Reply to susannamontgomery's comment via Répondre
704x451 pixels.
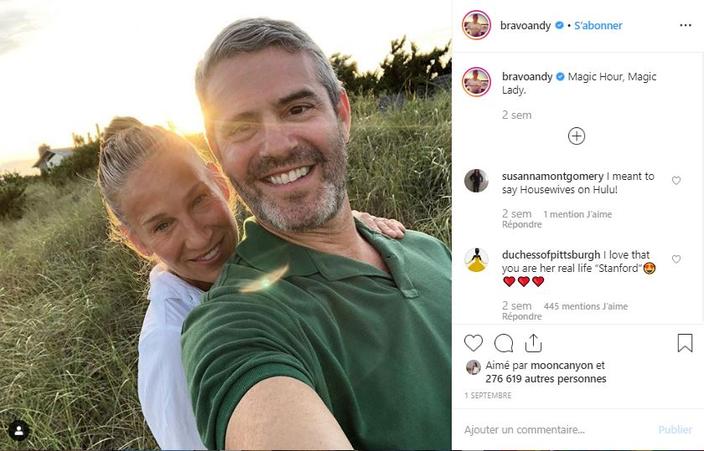522,225
